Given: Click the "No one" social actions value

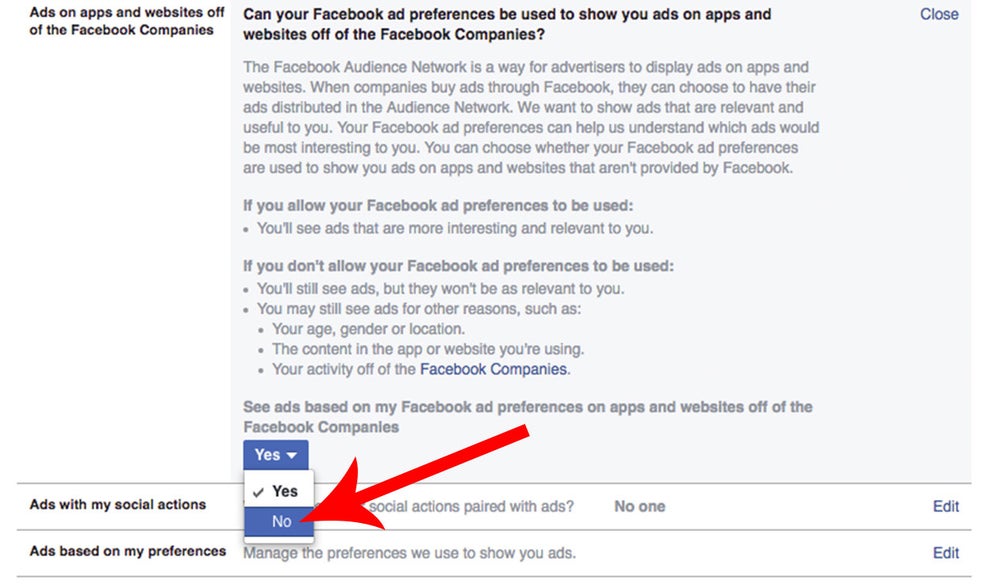Looking at the screenshot, I should click(640, 507).
